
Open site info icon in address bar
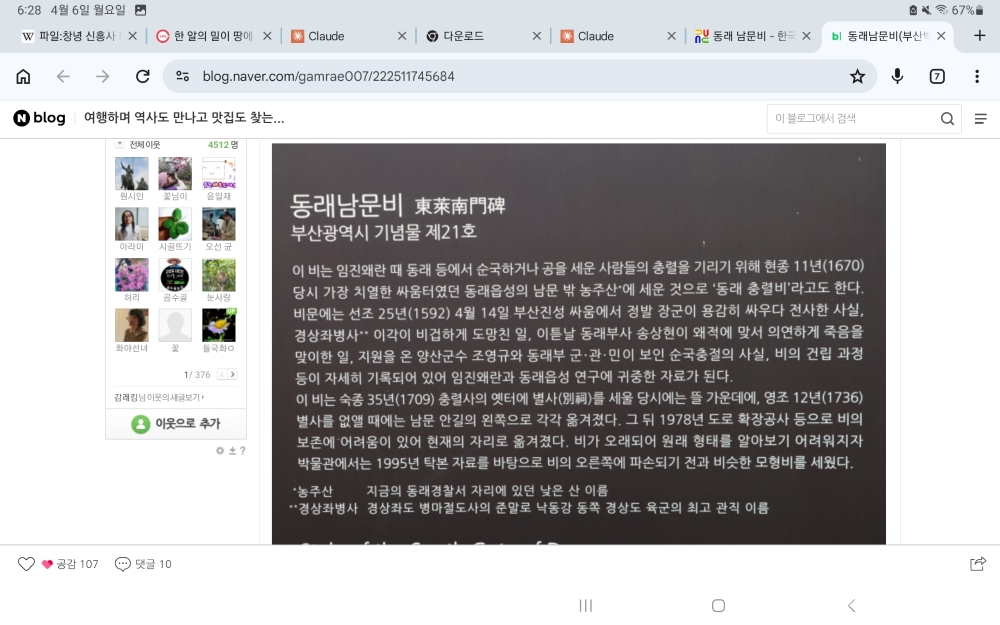[182, 76]
